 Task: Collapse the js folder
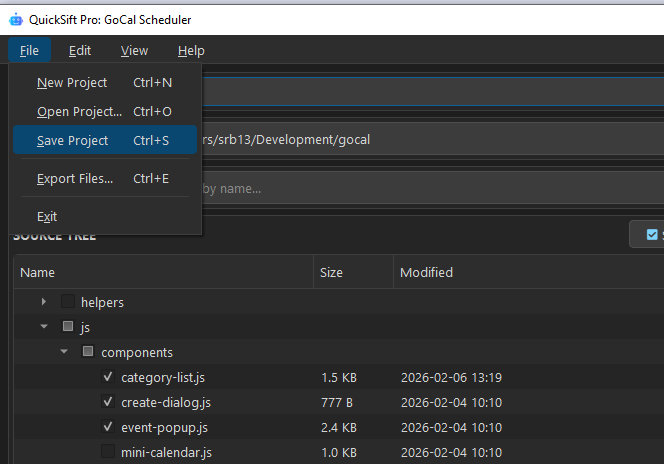(x=43, y=327)
